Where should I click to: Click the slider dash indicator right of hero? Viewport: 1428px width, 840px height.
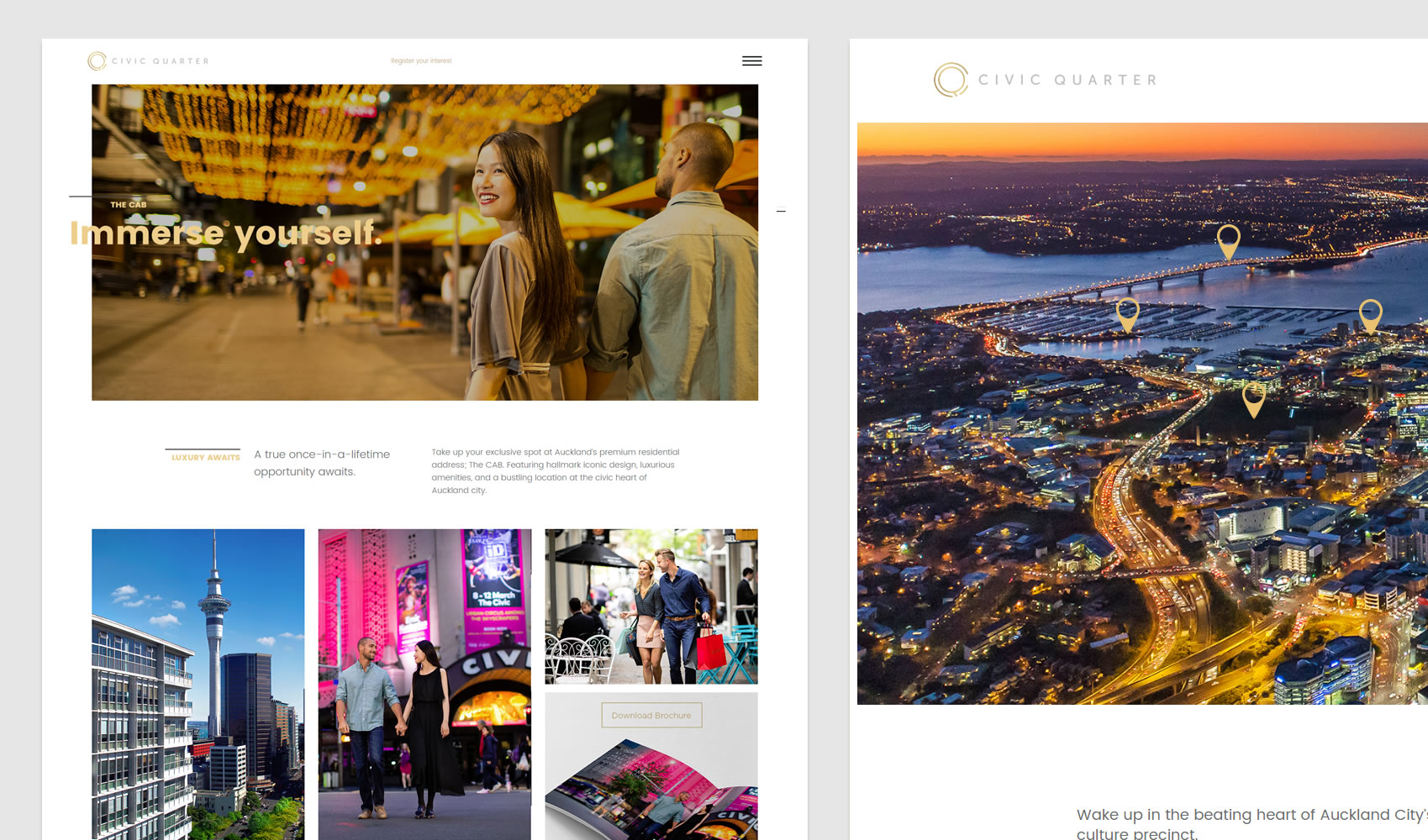781,211
